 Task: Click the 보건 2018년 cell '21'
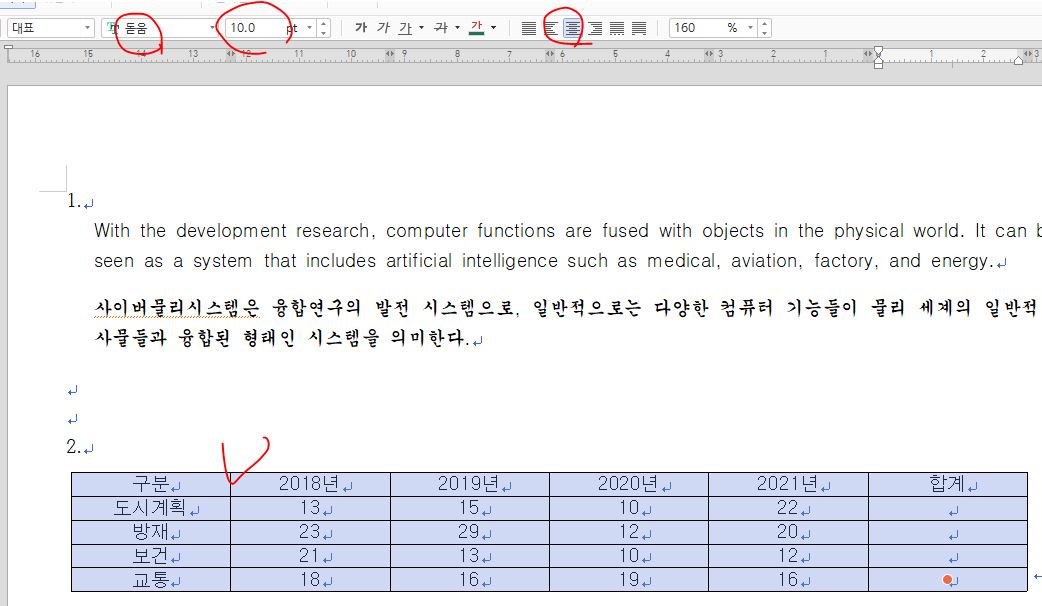pyautogui.click(x=310, y=556)
